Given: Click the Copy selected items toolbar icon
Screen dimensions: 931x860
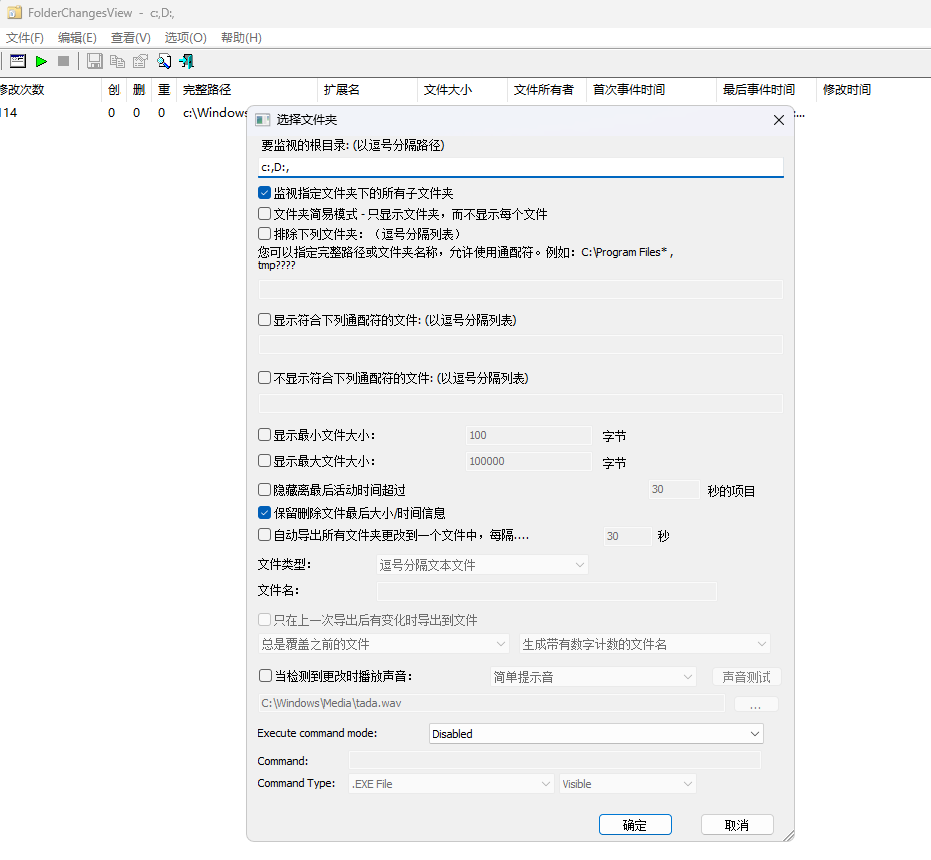Looking at the screenshot, I should tap(118, 61).
